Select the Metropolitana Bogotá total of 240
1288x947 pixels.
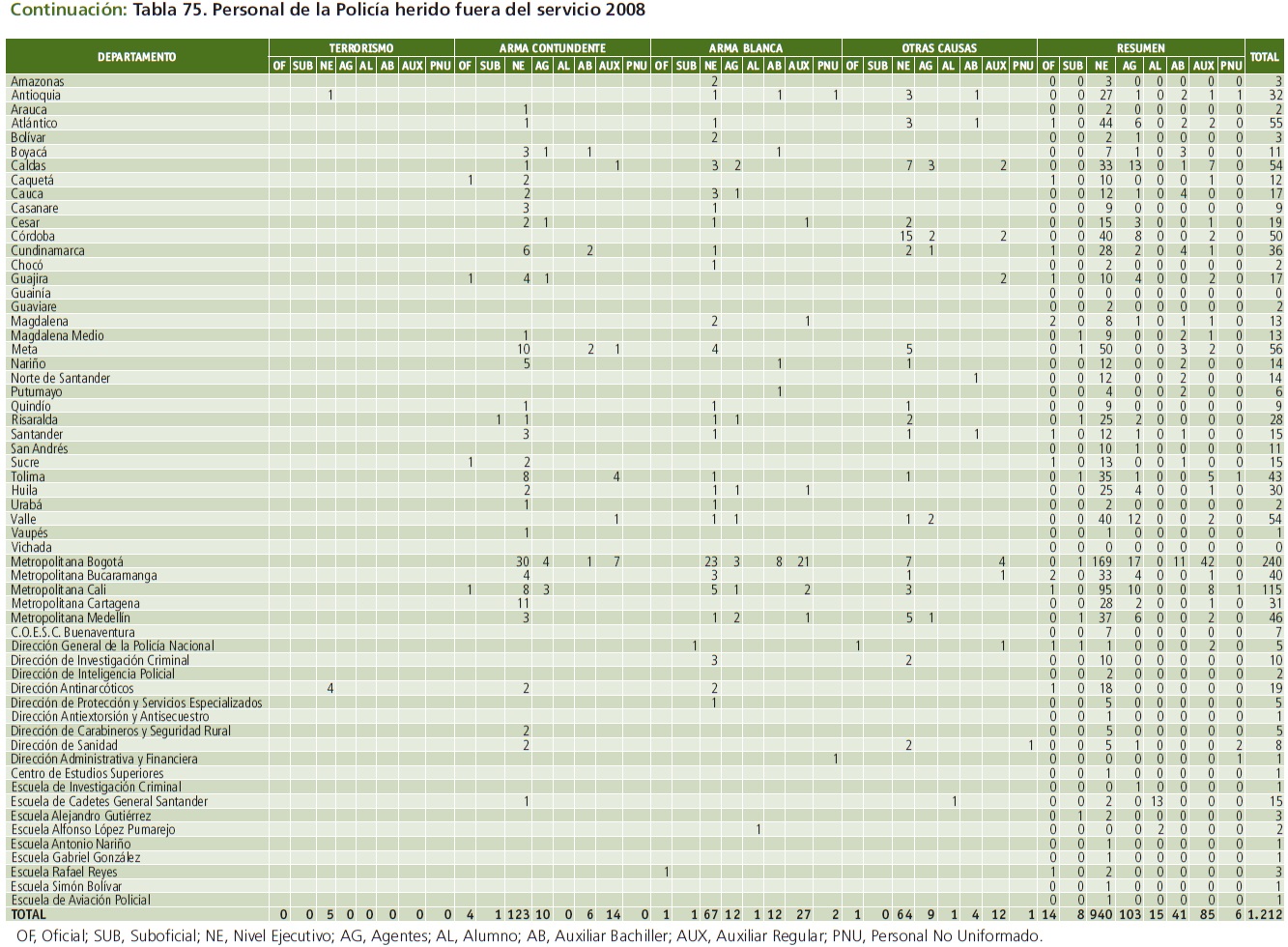(1271, 561)
